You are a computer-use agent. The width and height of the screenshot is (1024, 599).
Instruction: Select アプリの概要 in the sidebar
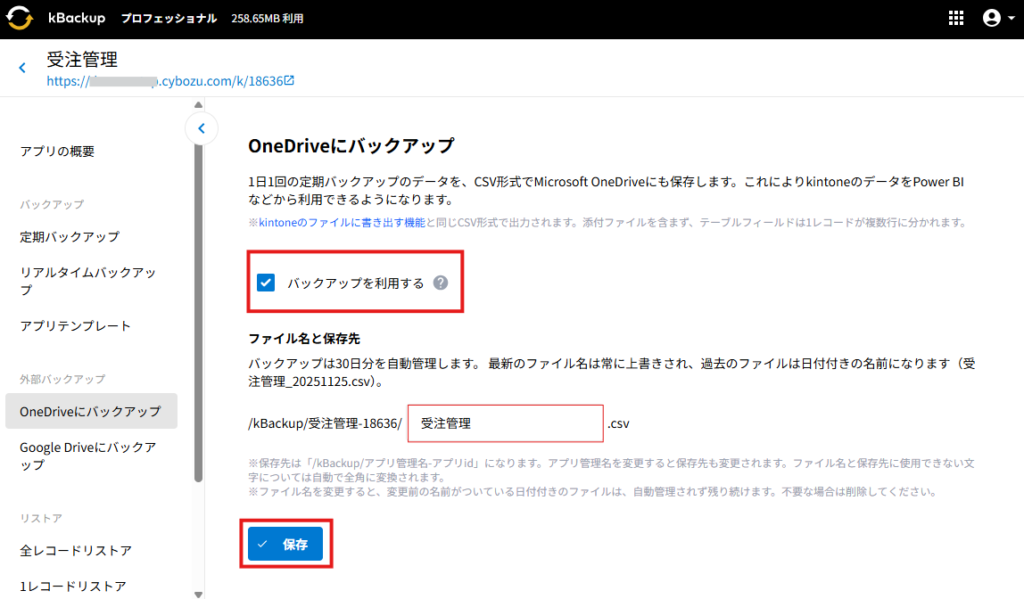point(58,152)
